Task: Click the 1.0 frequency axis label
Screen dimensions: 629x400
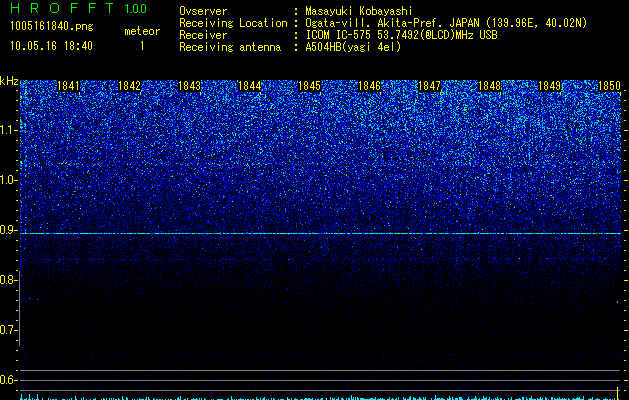Action: pyautogui.click(x=9, y=180)
